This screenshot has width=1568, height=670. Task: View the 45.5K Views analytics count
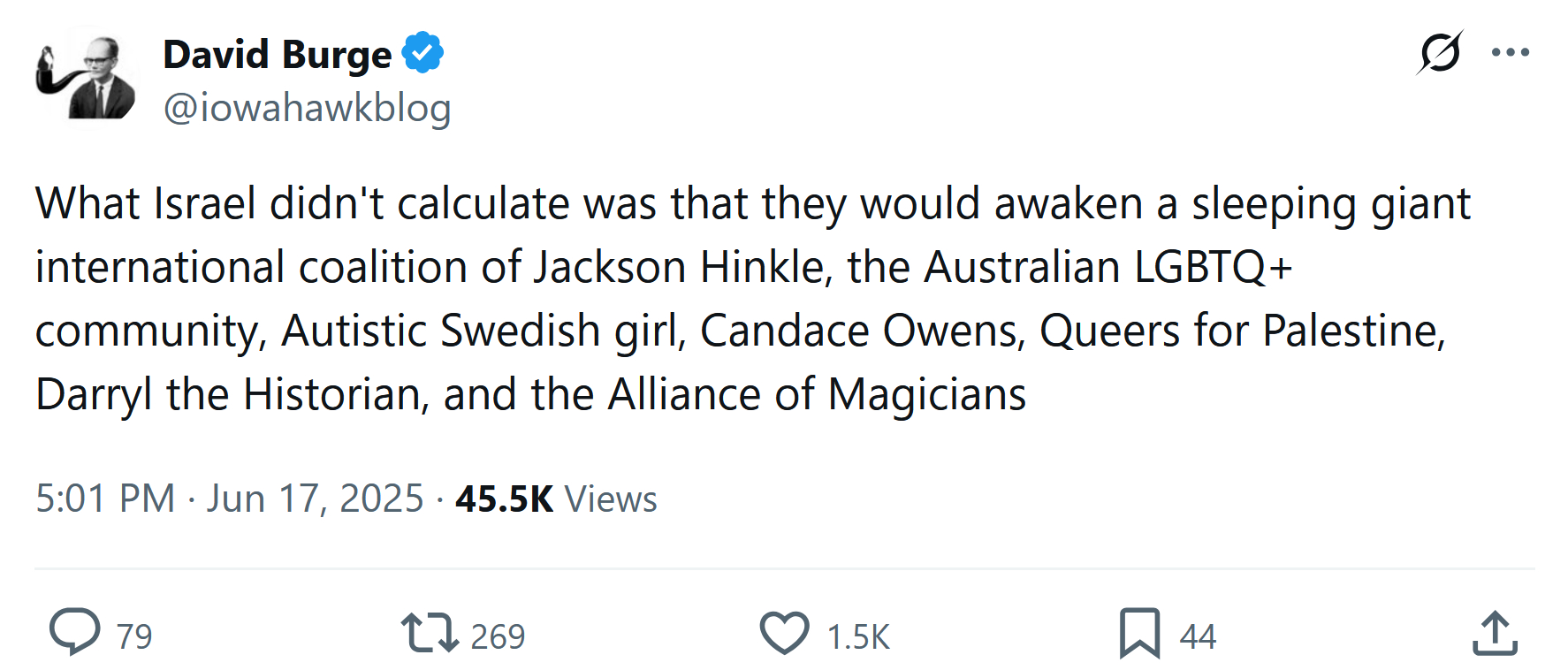point(556,499)
